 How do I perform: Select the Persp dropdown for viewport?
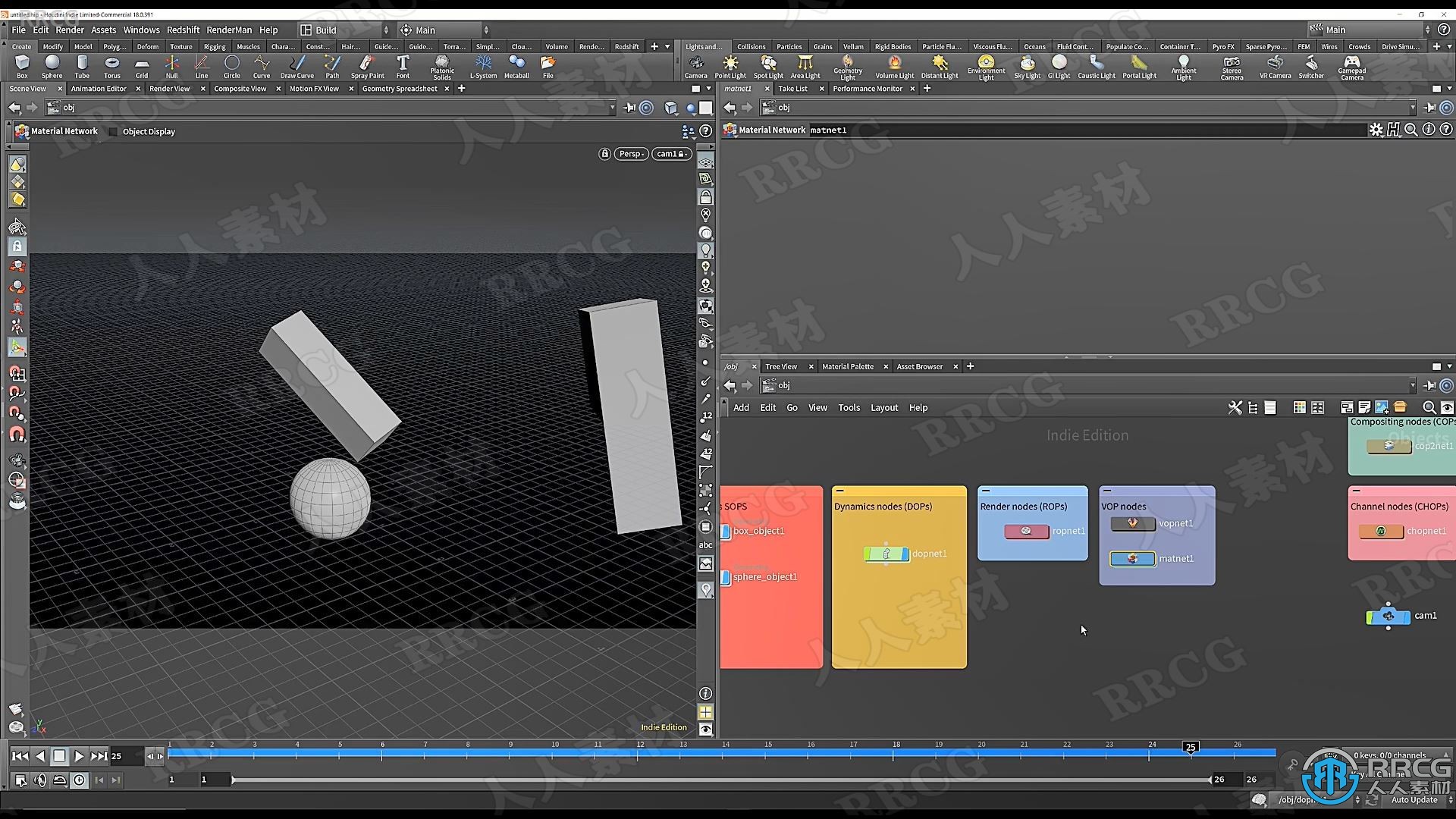tap(629, 154)
